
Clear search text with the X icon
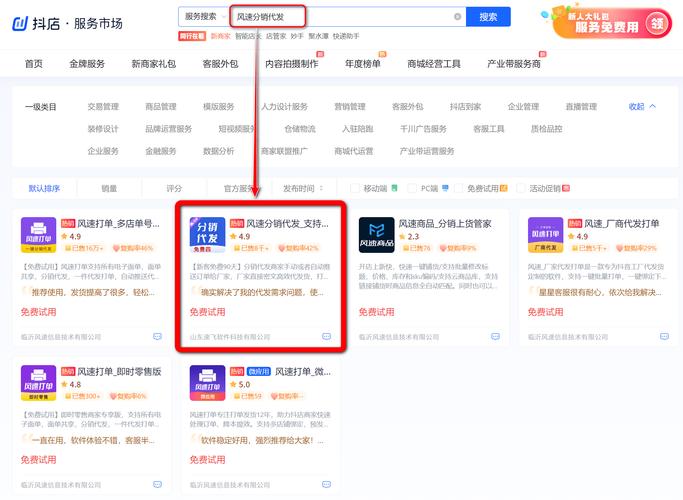click(458, 17)
